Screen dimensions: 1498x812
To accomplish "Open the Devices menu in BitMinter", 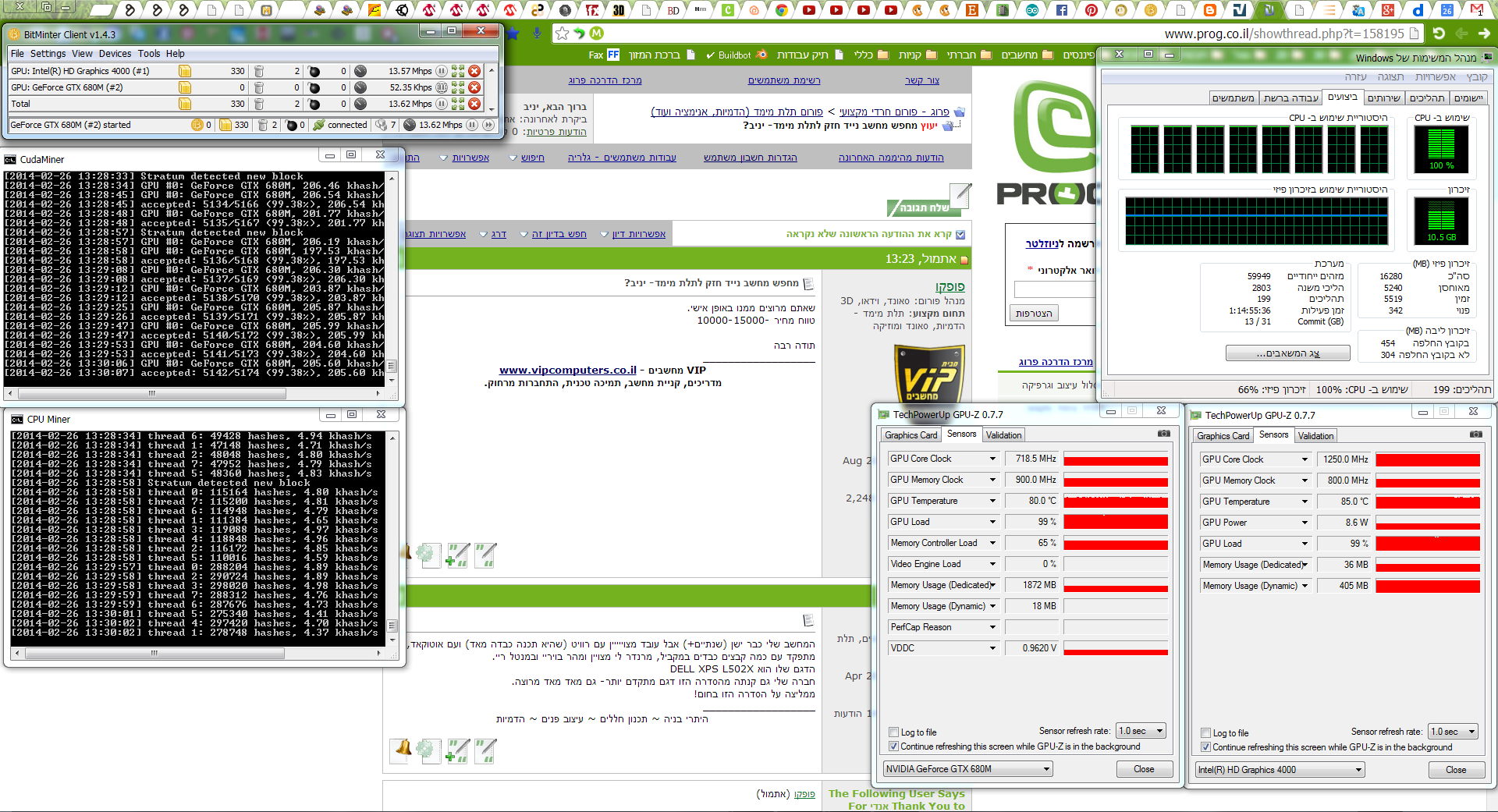I will coord(115,54).
